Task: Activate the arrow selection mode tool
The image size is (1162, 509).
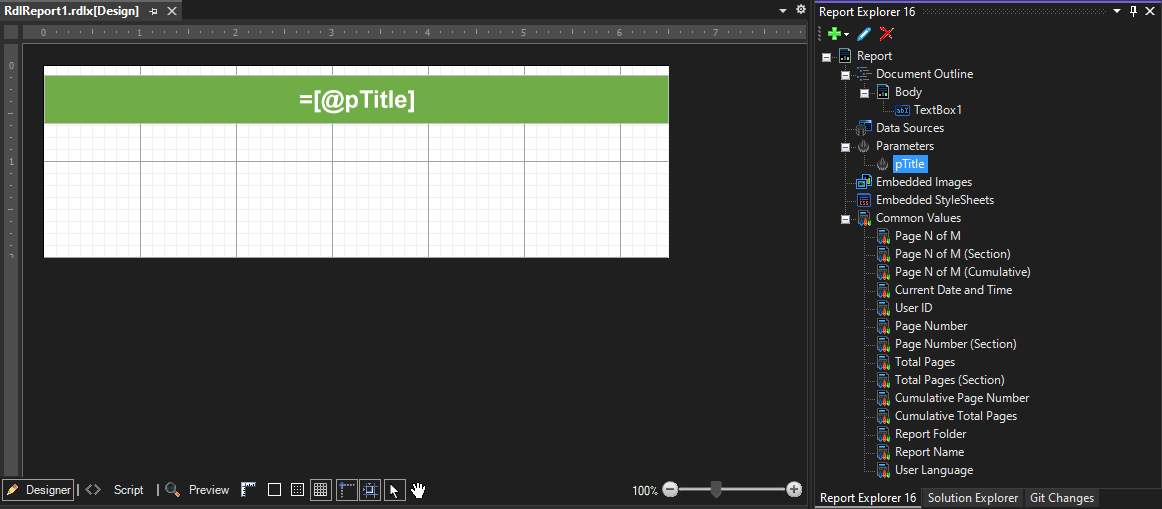Action: click(395, 490)
